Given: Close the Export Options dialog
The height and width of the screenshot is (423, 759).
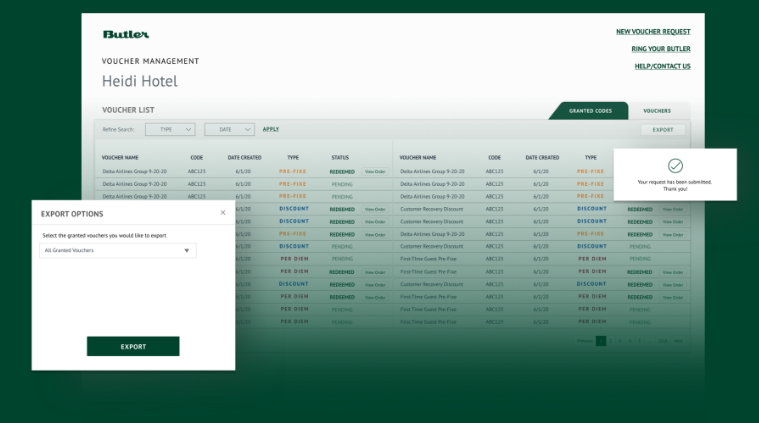Looking at the screenshot, I should 222,212.
